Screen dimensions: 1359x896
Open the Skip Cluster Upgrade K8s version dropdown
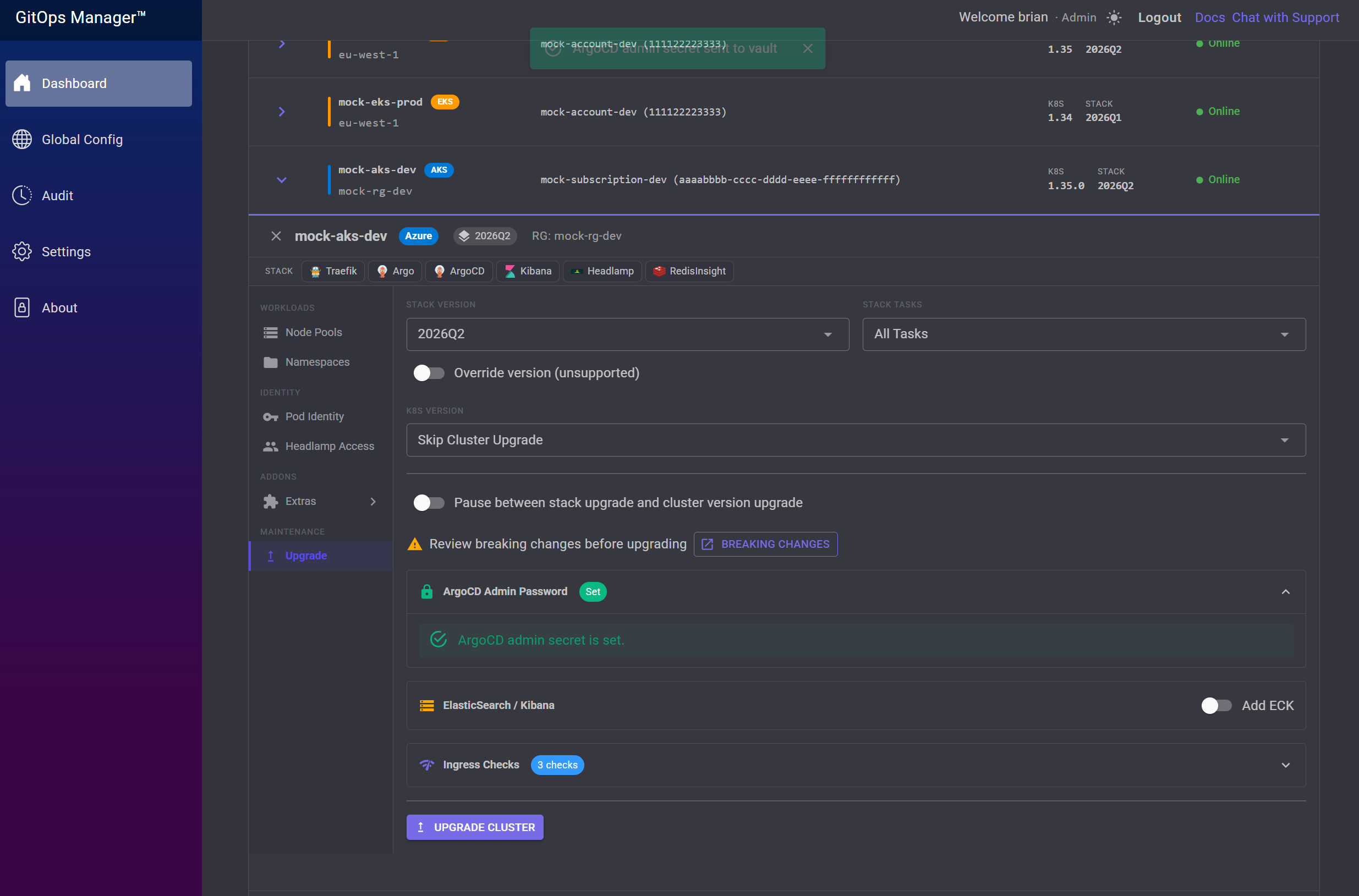click(x=856, y=440)
